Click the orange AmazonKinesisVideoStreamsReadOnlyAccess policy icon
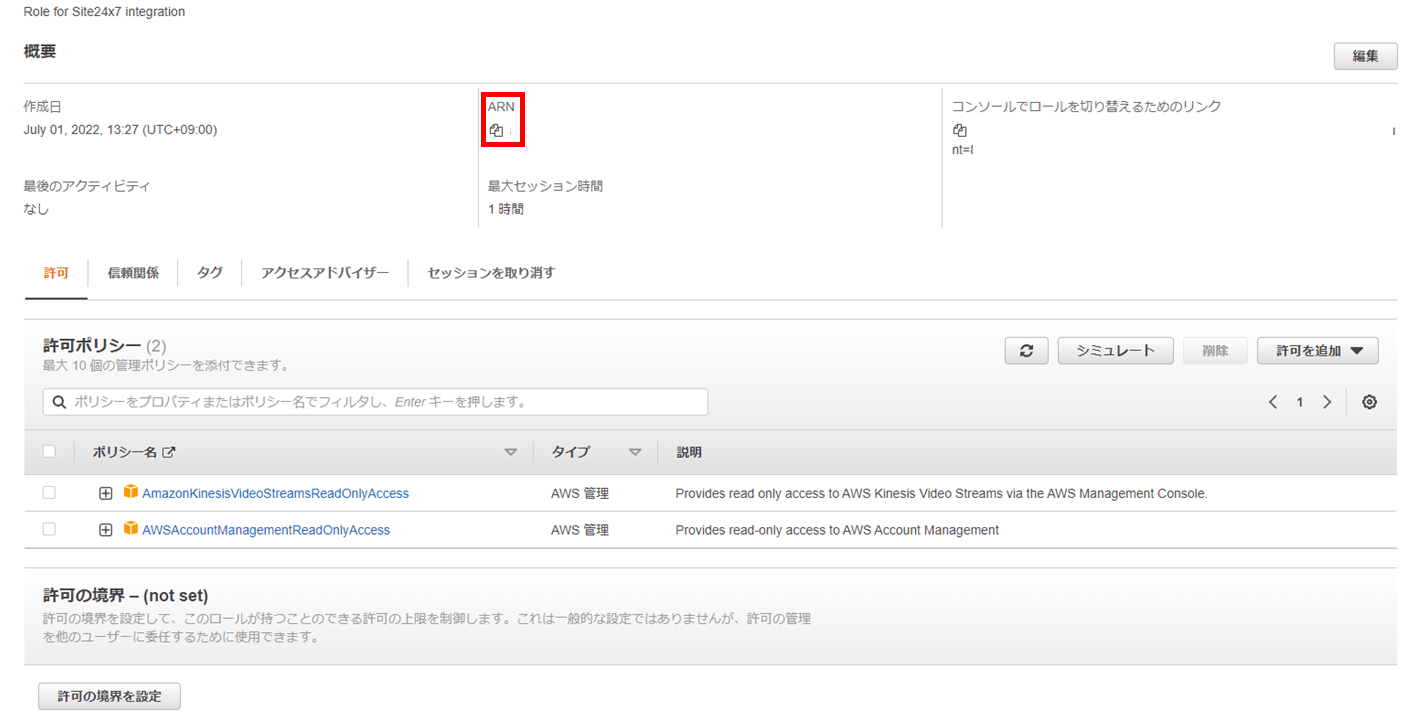The width and height of the screenshot is (1417, 725). pyautogui.click(x=130, y=492)
